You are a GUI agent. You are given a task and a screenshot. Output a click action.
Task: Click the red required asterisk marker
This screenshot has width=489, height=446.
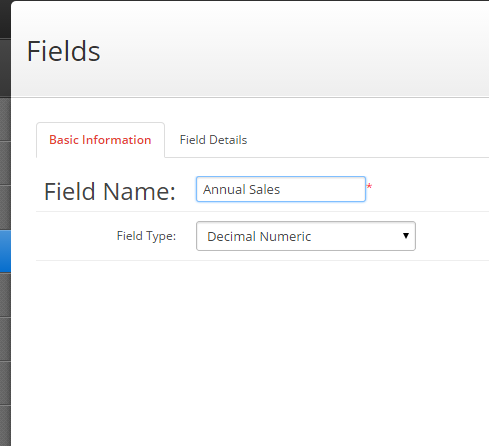pos(369,187)
